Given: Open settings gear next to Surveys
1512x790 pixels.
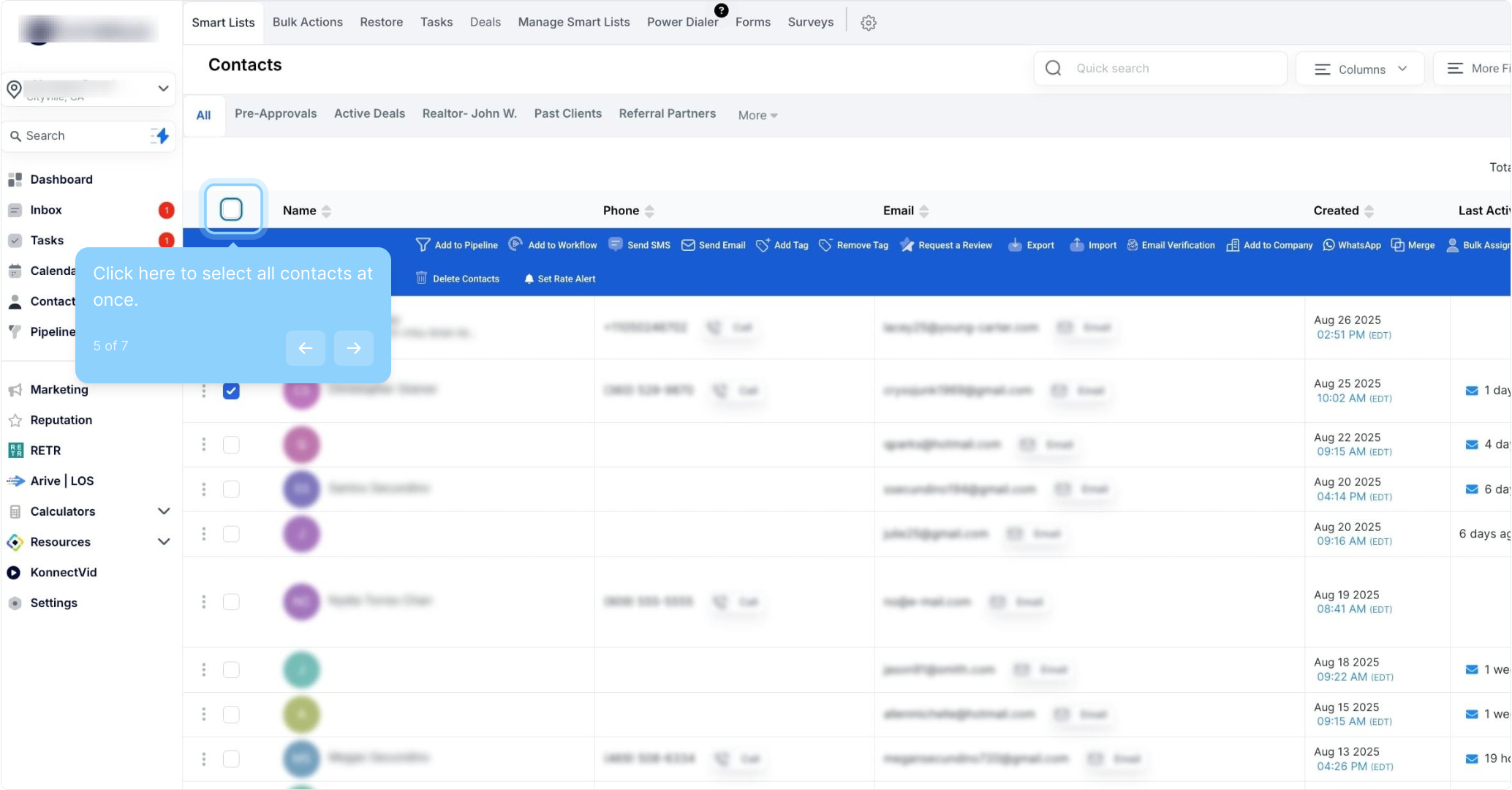Looking at the screenshot, I should point(868,23).
